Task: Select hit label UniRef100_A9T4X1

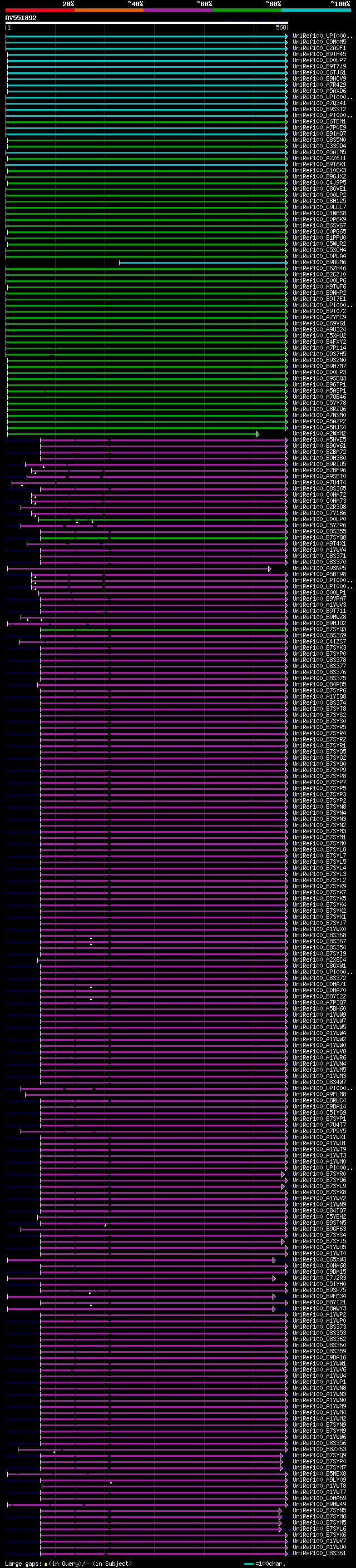Action: click(x=319, y=543)
